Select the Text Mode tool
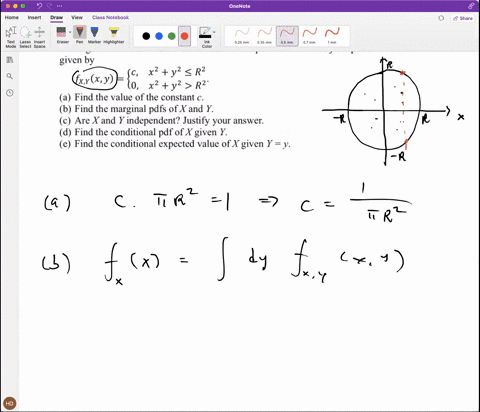 tap(11, 37)
